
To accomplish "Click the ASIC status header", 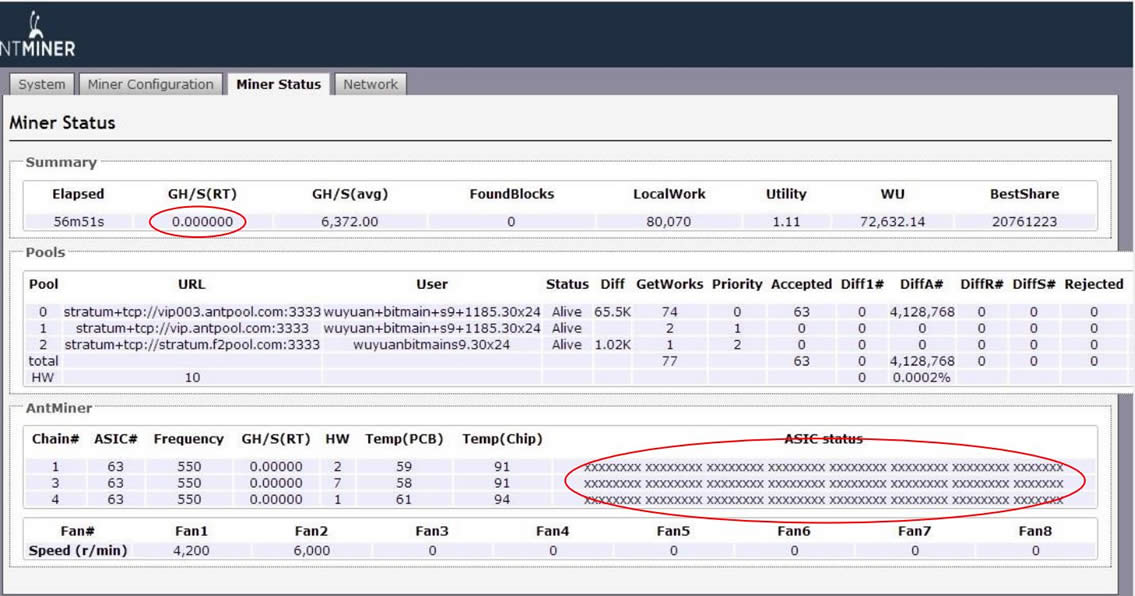I will pyautogui.click(x=823, y=439).
